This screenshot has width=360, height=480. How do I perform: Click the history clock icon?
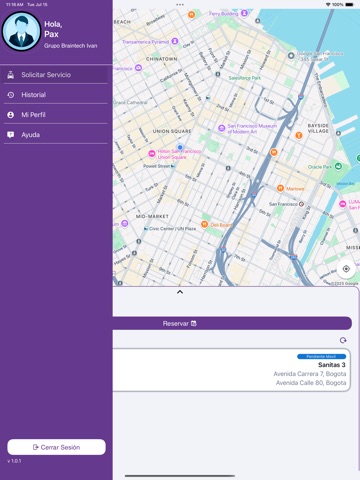[x=11, y=95]
